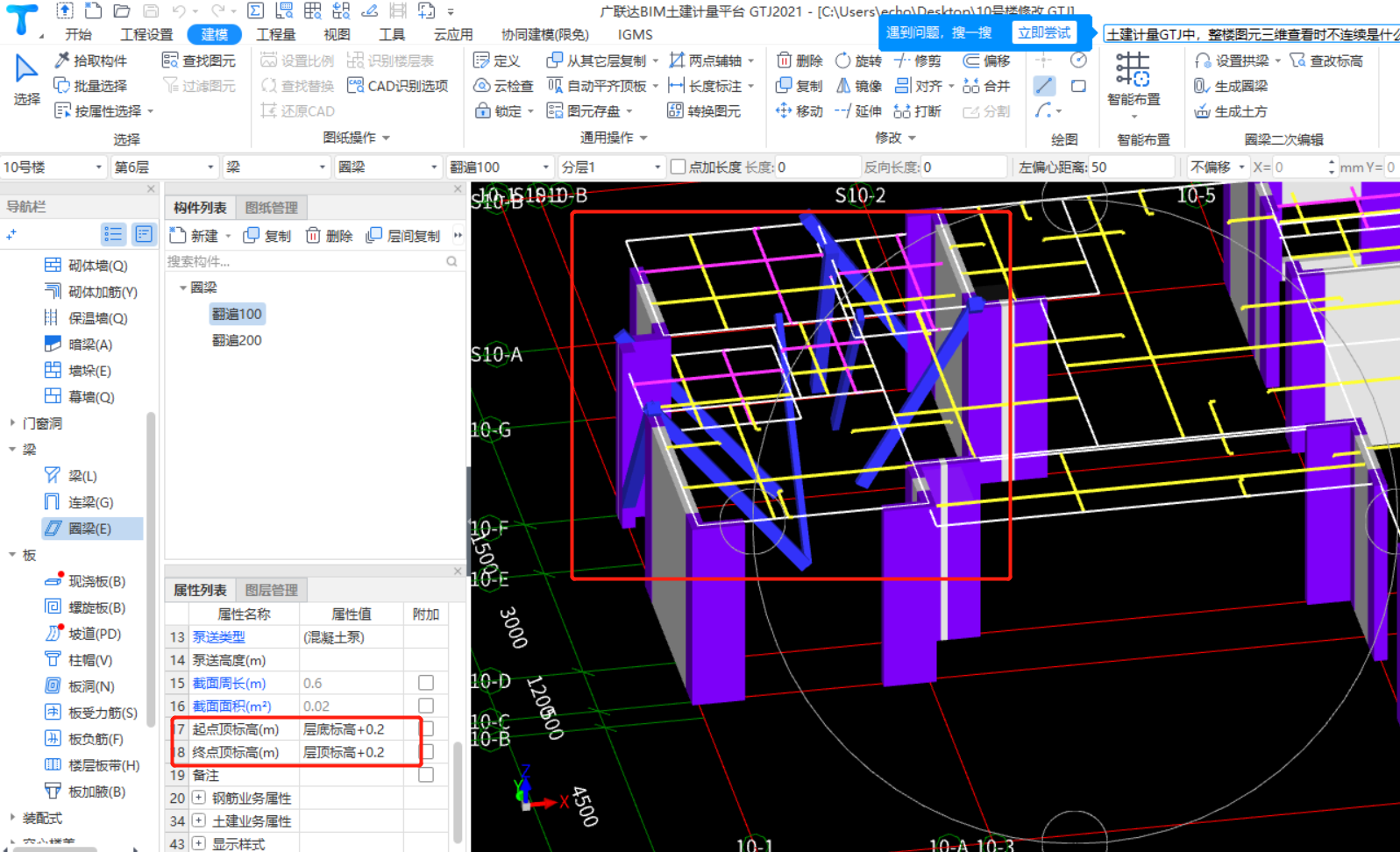
Task: Expand 钢筋业务属性 property group
Action: click(x=199, y=798)
